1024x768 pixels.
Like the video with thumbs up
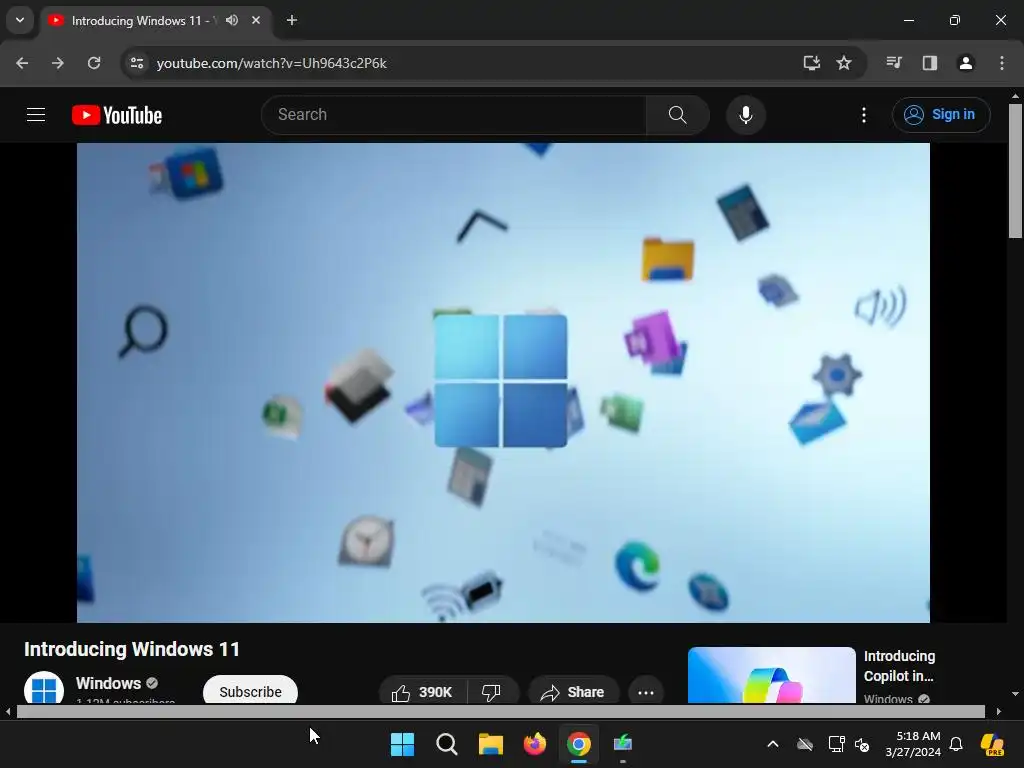(423, 692)
